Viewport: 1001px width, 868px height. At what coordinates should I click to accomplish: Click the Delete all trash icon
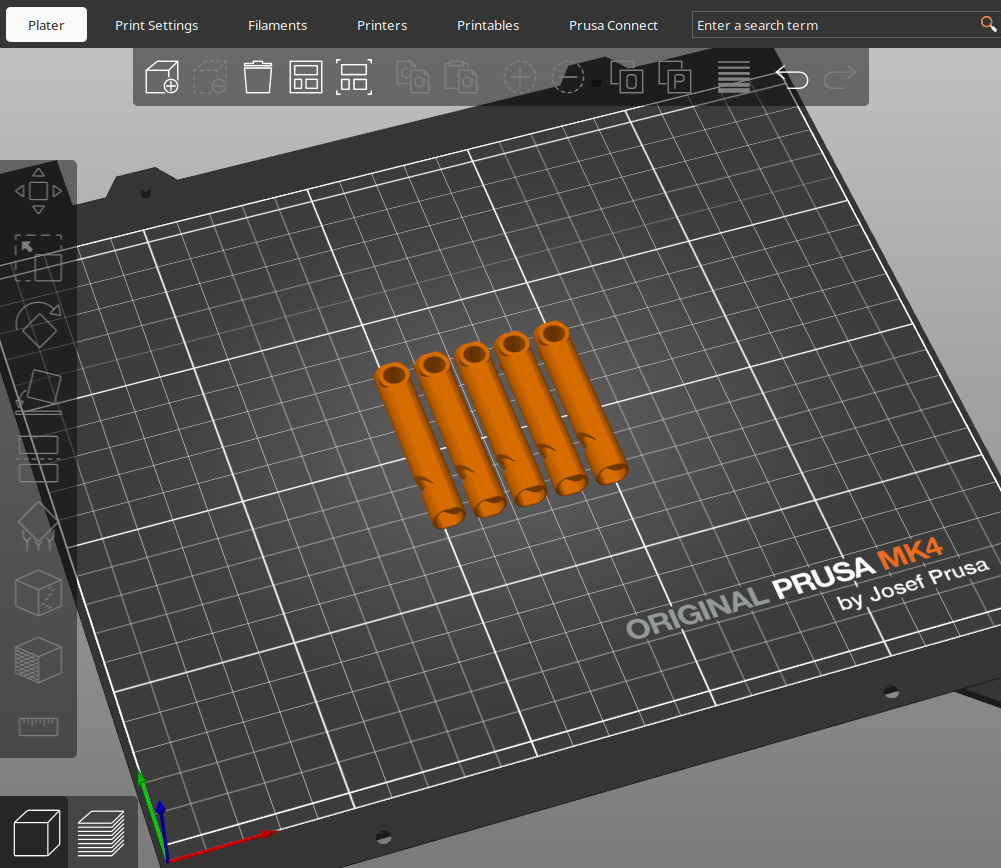tap(257, 78)
